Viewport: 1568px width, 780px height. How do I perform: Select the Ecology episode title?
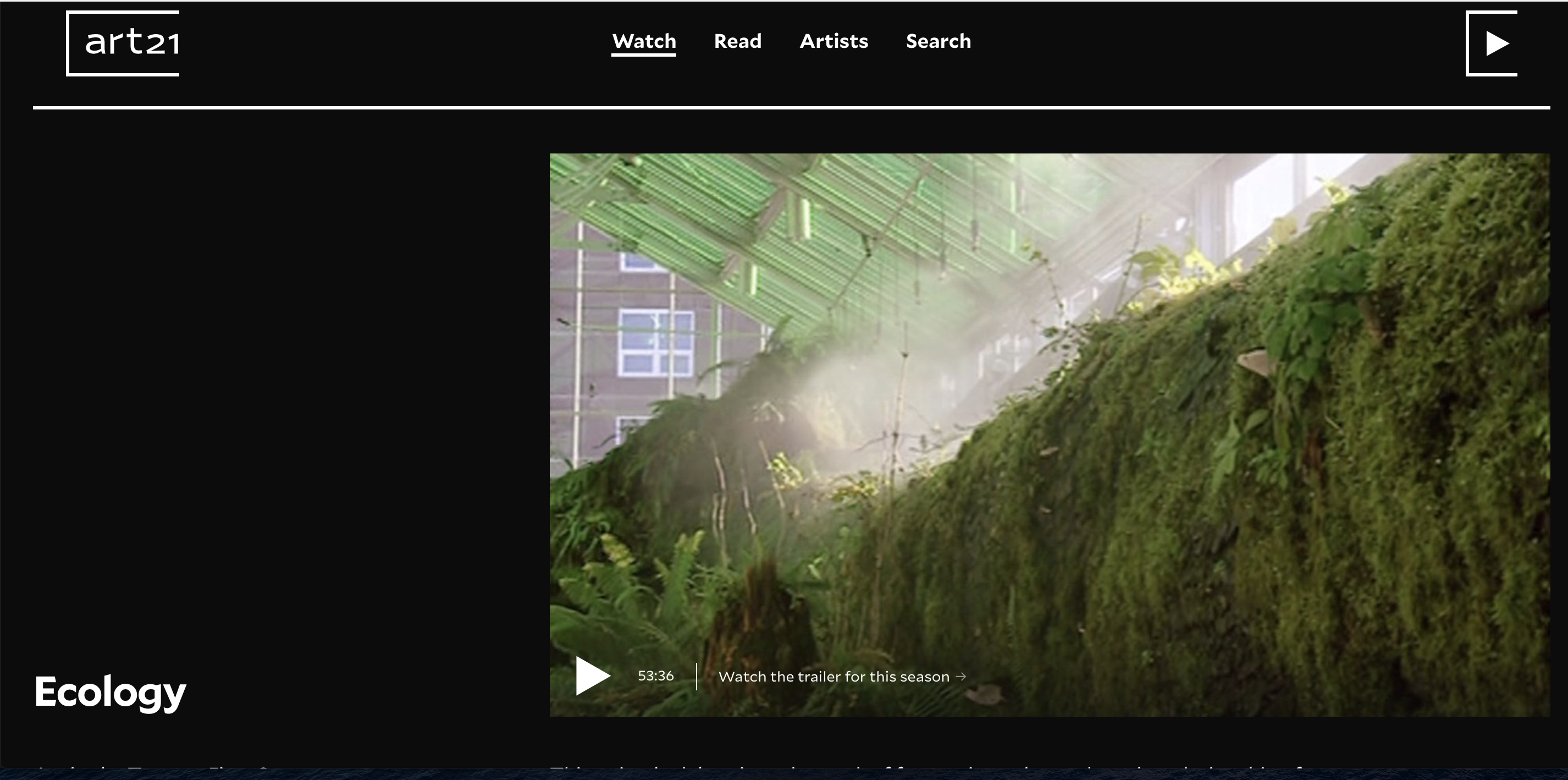click(x=110, y=691)
